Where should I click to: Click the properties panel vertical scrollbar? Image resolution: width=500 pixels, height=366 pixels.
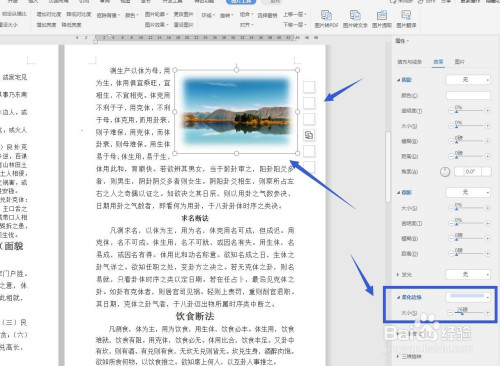coord(388,167)
